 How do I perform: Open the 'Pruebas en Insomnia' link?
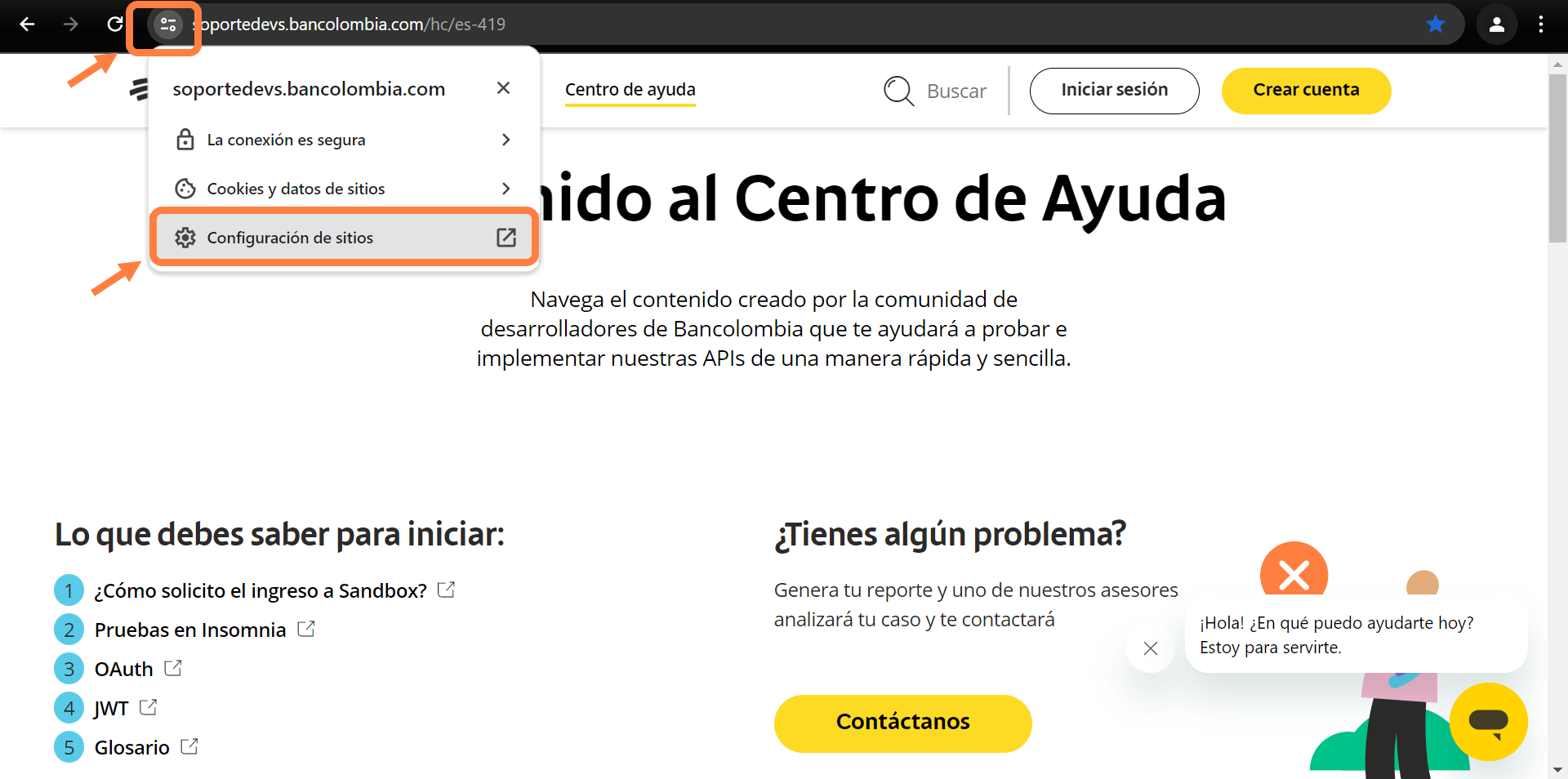point(190,630)
